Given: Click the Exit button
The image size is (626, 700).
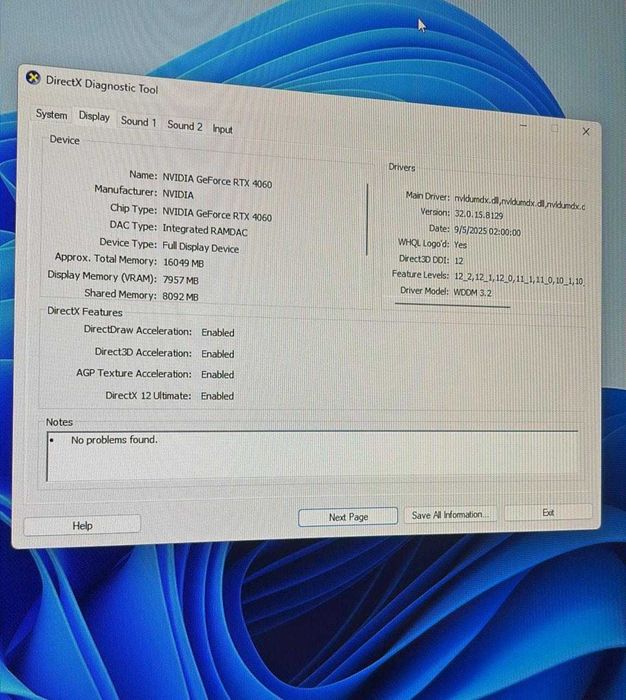Looking at the screenshot, I should point(548,512).
